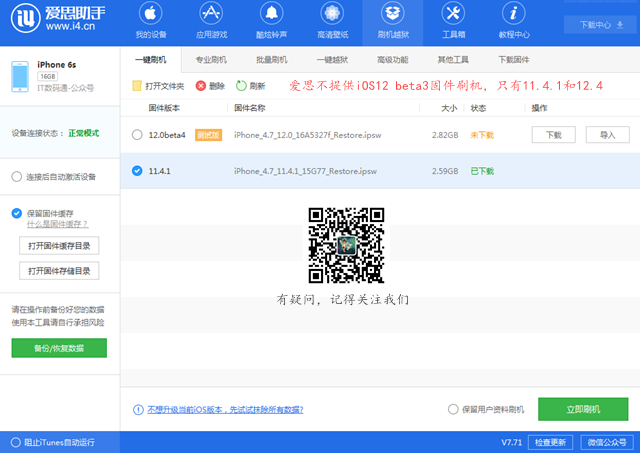640x453 pixels.
Task: Open the 教程中心 tutorial center
Action: tap(513, 21)
